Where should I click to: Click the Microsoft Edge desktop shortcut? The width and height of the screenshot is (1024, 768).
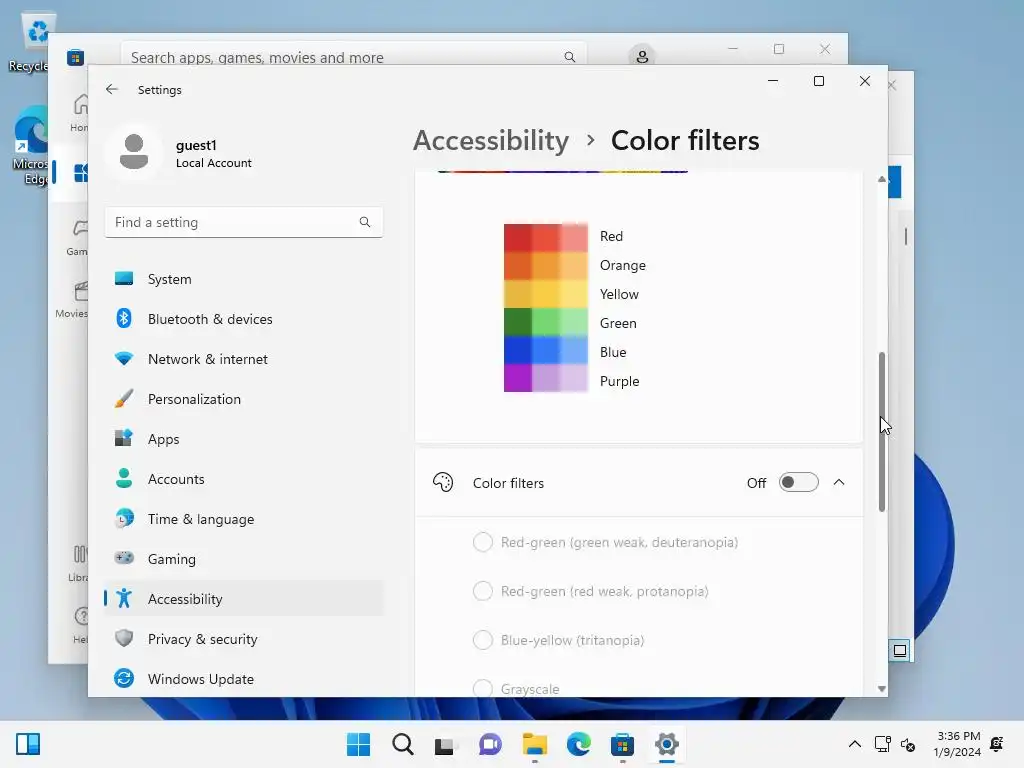pos(33,146)
